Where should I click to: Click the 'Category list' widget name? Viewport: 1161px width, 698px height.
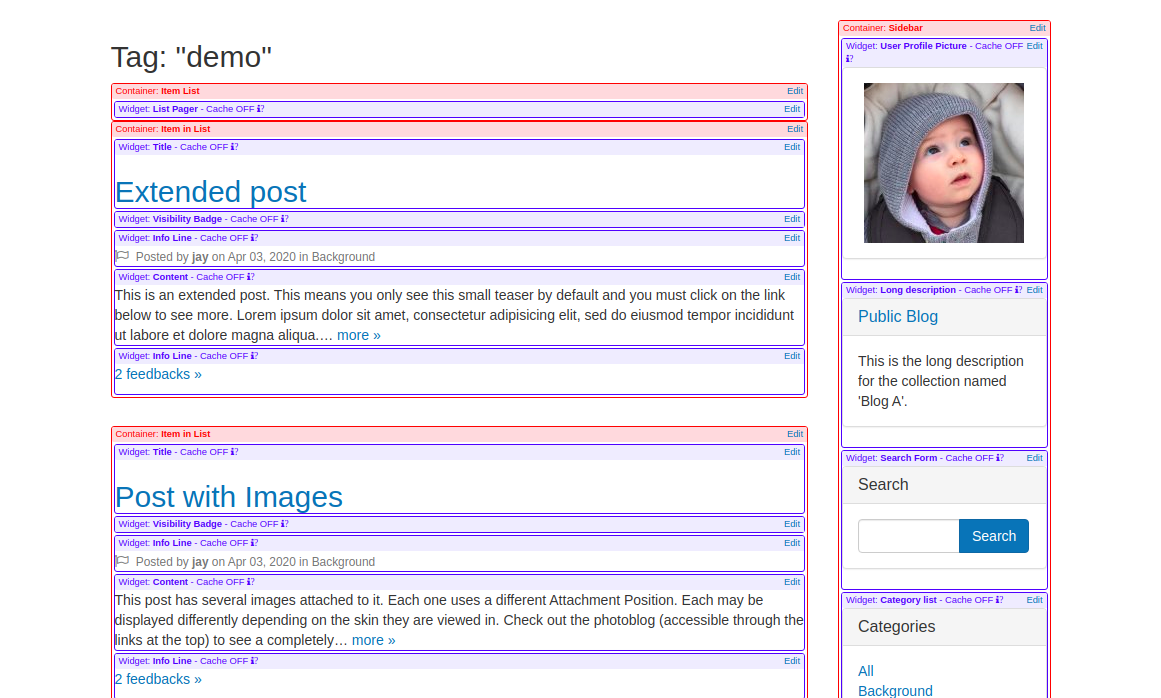coord(909,600)
